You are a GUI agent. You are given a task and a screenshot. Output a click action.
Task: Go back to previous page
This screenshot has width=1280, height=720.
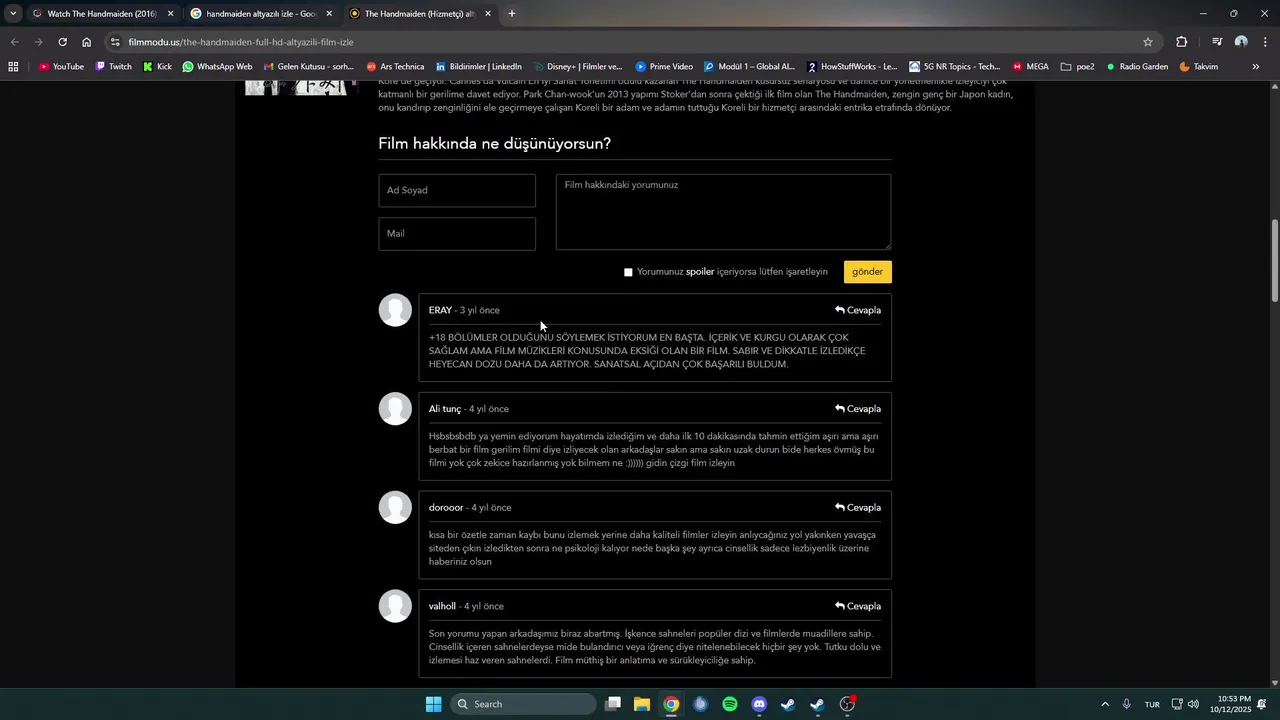click(14, 42)
